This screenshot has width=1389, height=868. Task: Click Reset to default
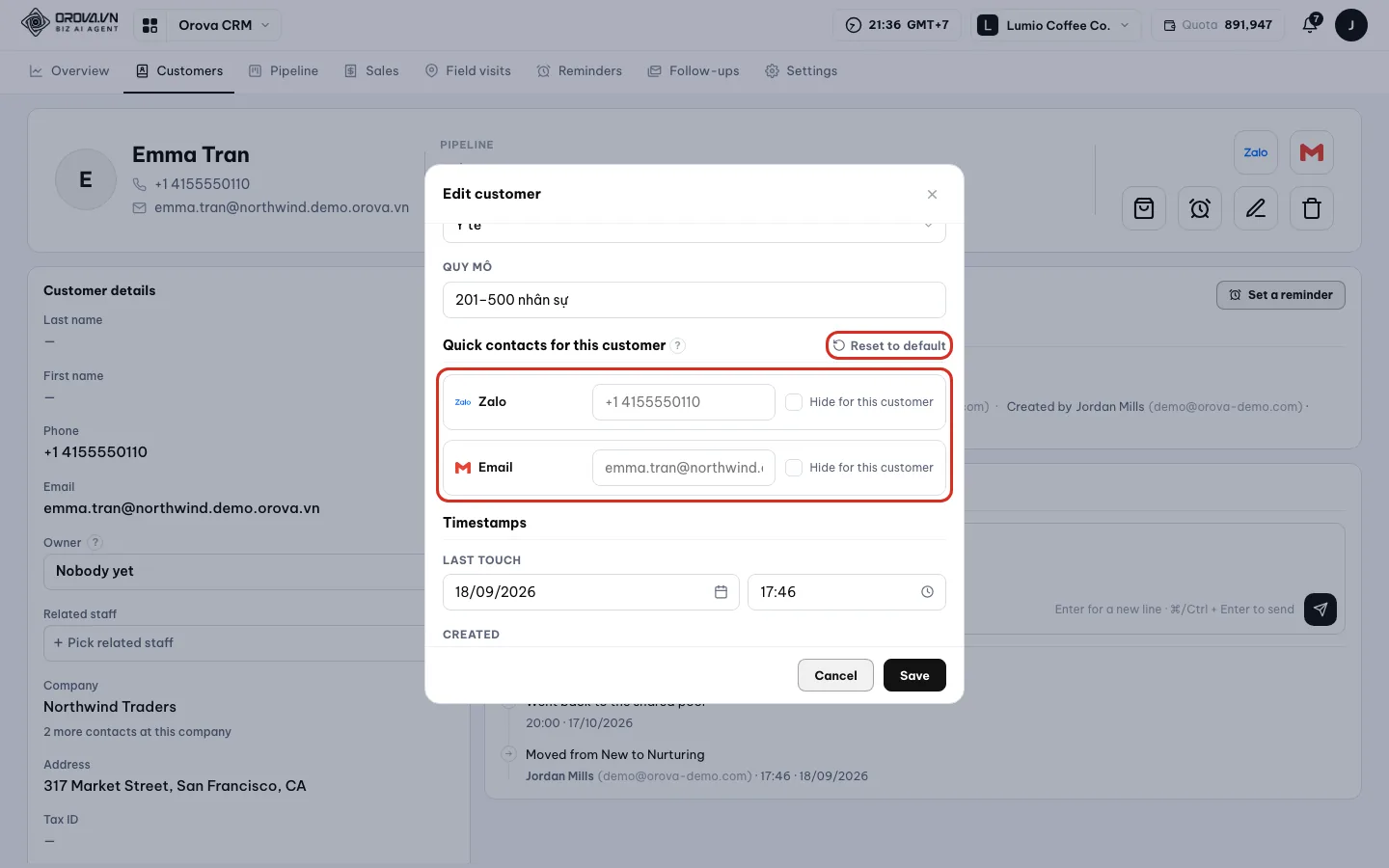coord(889,345)
